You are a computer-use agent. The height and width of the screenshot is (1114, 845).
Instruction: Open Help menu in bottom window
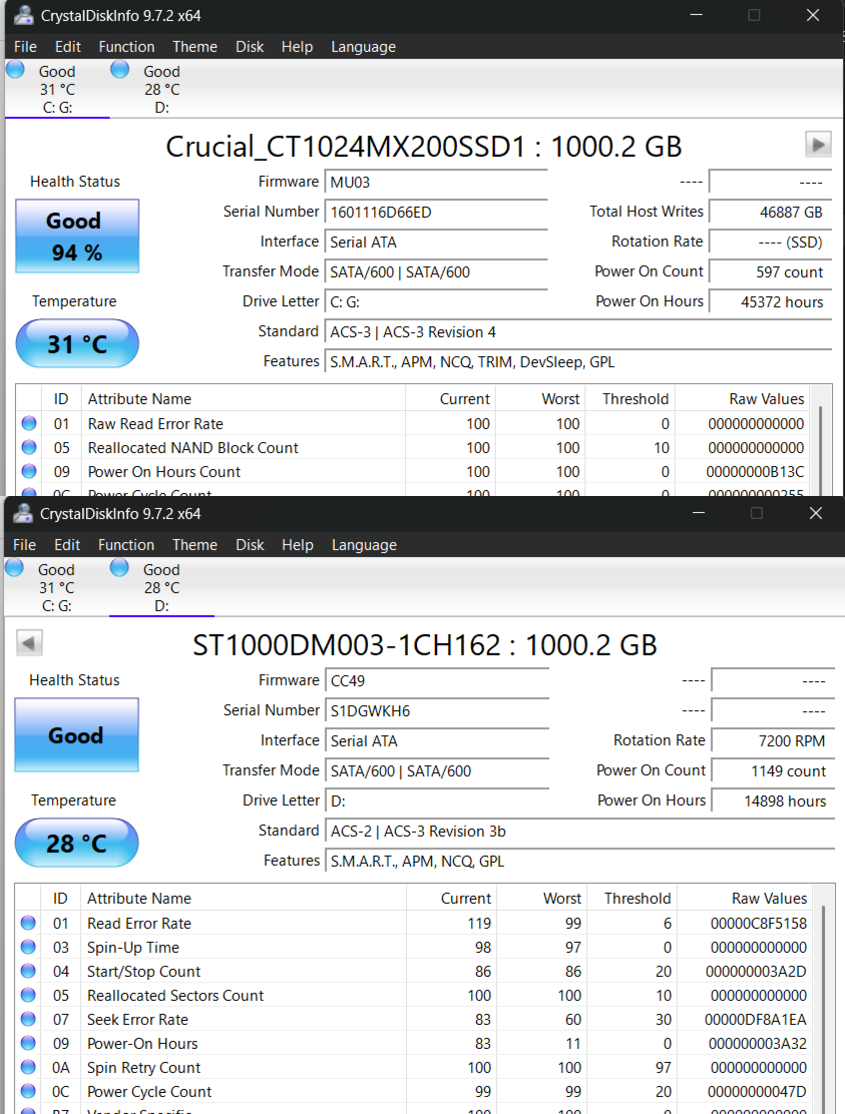(x=297, y=545)
